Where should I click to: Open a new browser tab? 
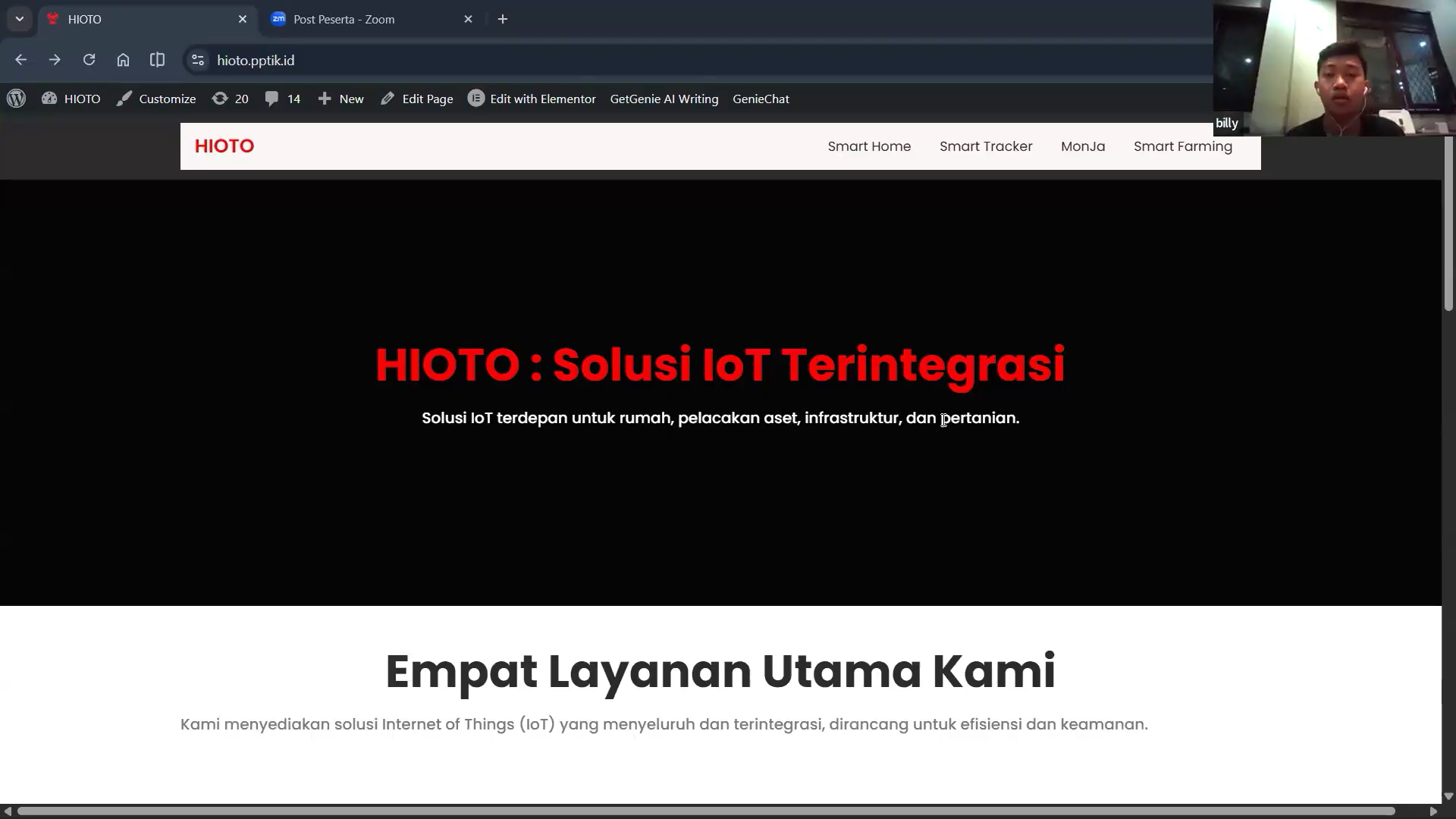click(x=503, y=19)
